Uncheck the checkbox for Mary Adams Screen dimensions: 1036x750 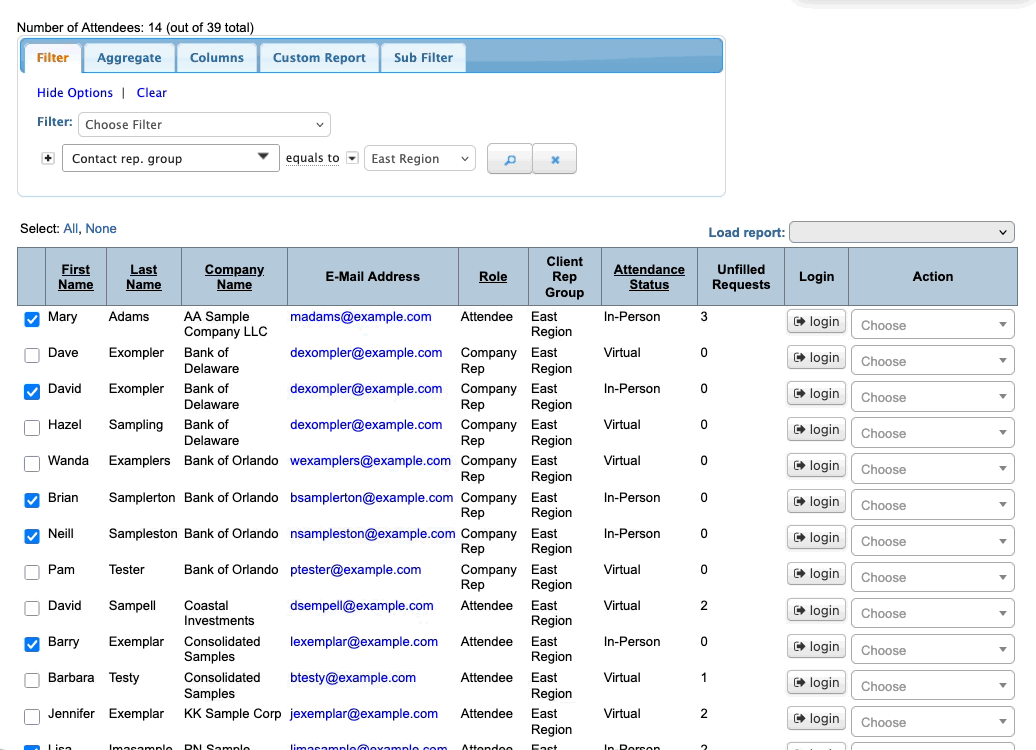pyautogui.click(x=32, y=320)
